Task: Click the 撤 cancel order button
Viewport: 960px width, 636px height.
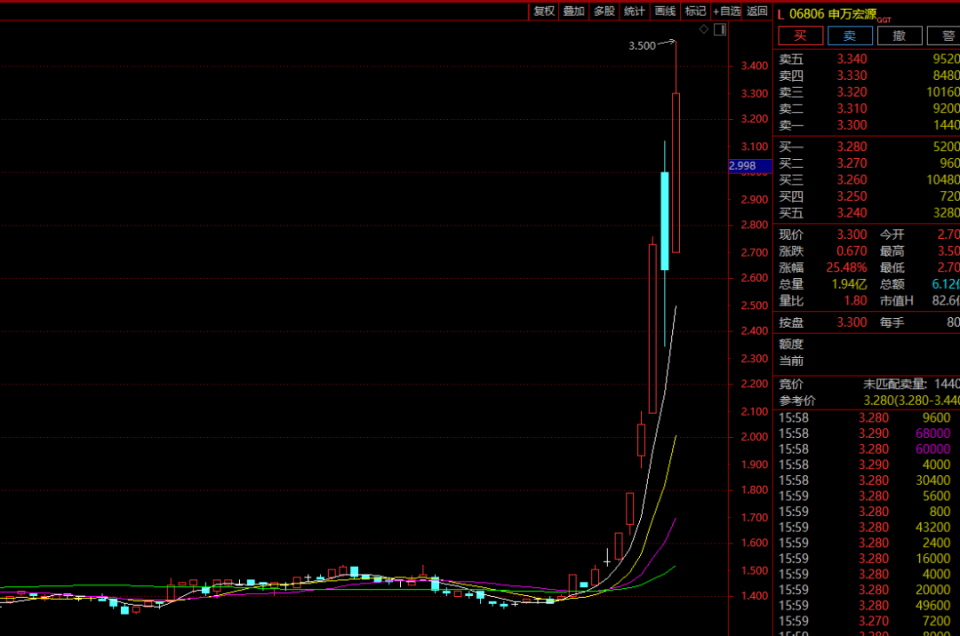Action: click(899, 36)
